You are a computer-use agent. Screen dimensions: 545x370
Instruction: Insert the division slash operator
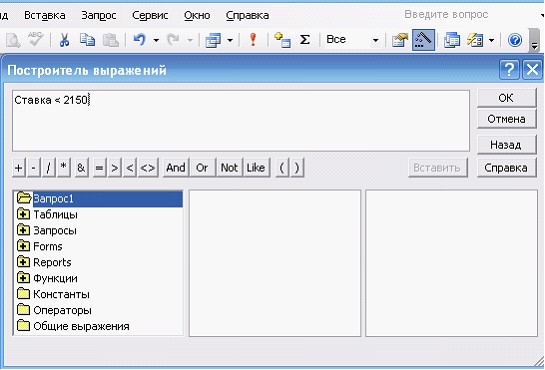point(49,168)
